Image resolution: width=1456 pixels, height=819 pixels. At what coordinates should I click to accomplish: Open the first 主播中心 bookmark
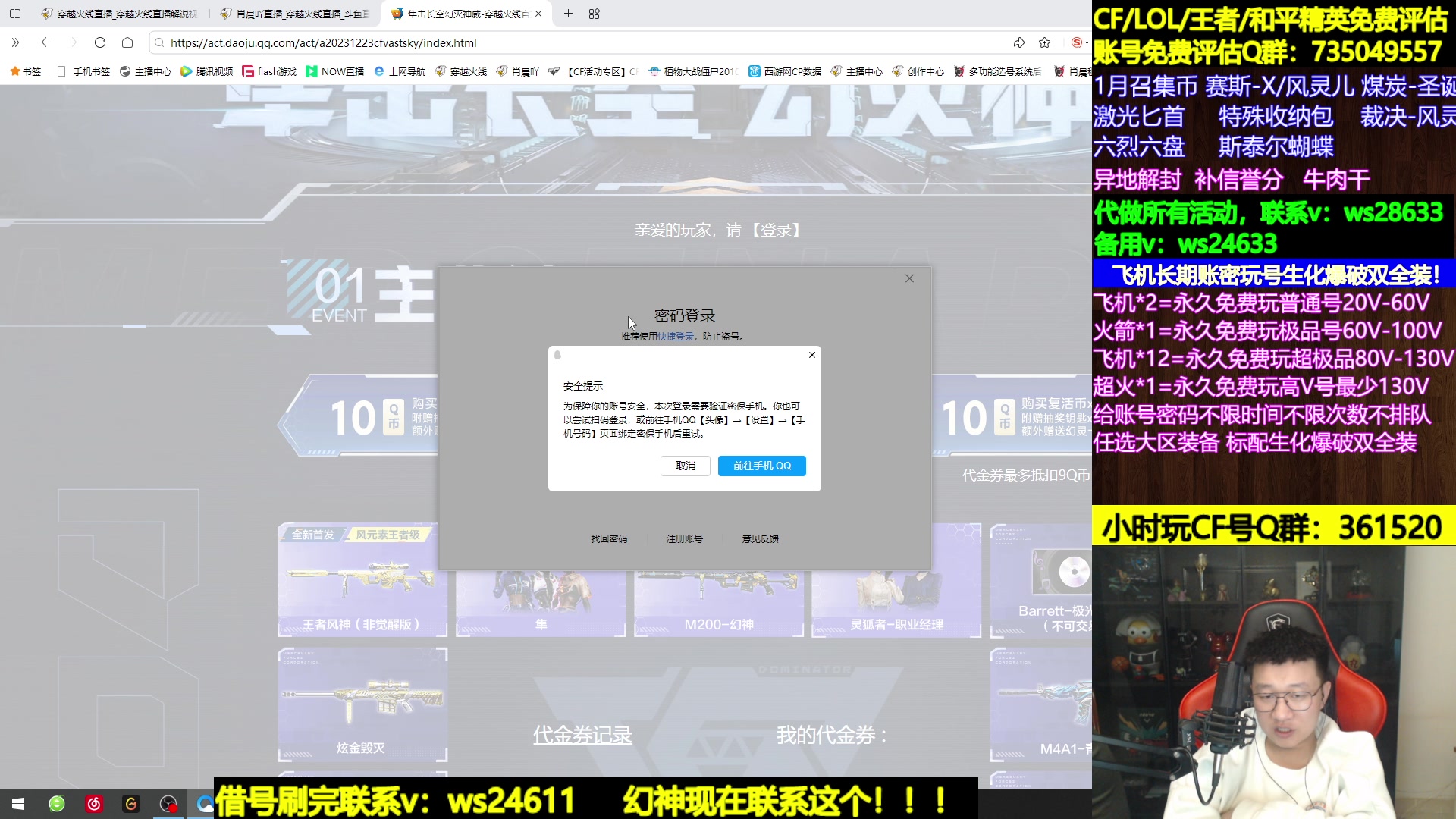click(x=146, y=71)
